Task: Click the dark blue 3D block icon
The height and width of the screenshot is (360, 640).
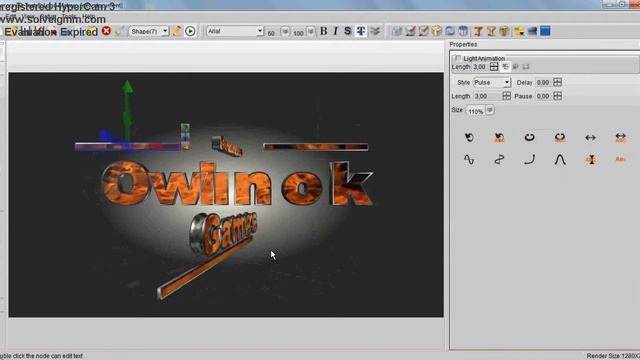Action: (532, 31)
